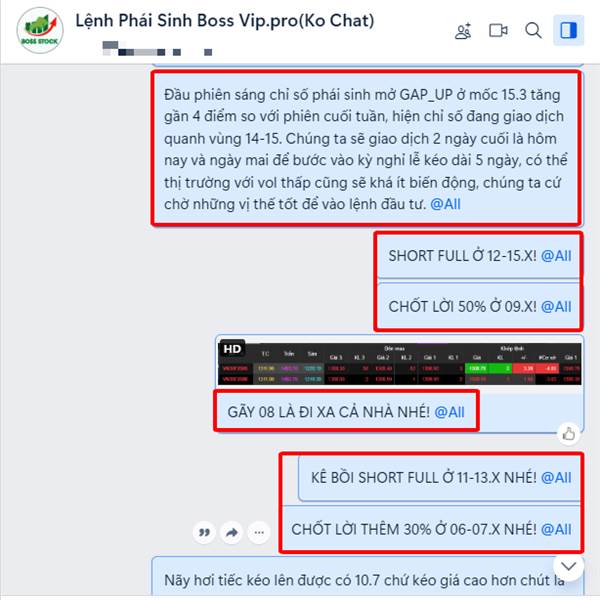Start a video call

[498, 30]
